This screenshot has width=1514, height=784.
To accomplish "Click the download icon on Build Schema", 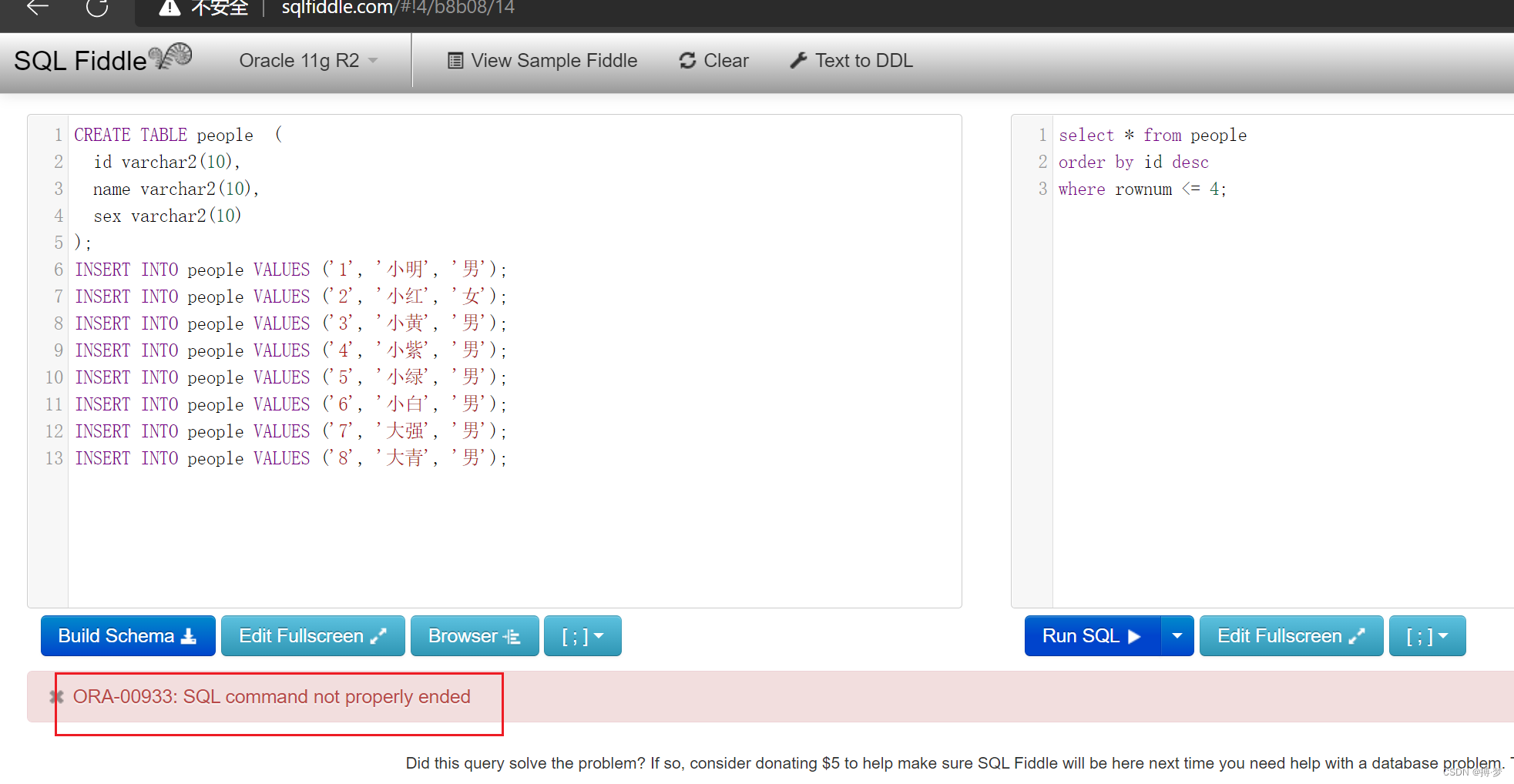I will [189, 635].
